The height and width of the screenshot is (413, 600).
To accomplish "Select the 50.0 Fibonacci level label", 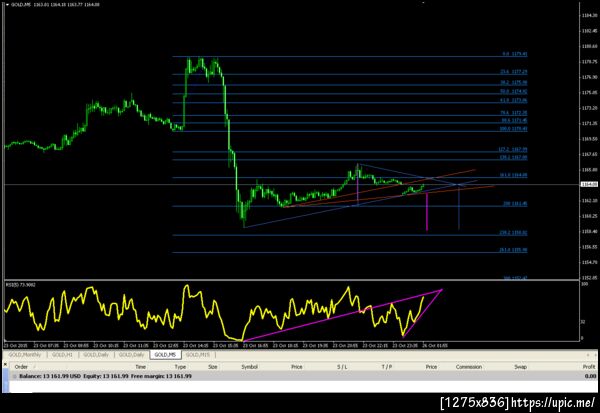I will coord(514,91).
